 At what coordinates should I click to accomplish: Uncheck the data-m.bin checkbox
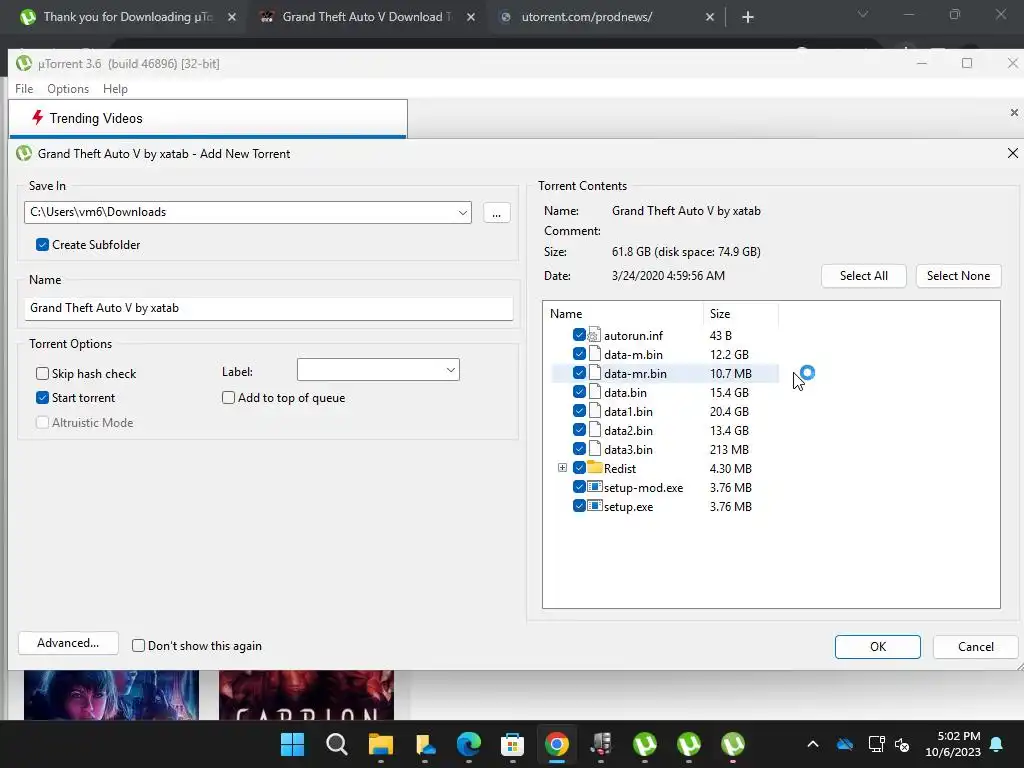(x=579, y=353)
